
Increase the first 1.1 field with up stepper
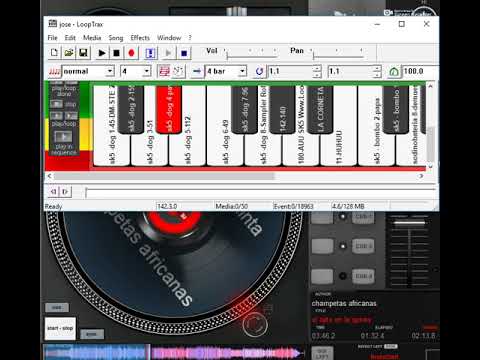tap(317, 68)
